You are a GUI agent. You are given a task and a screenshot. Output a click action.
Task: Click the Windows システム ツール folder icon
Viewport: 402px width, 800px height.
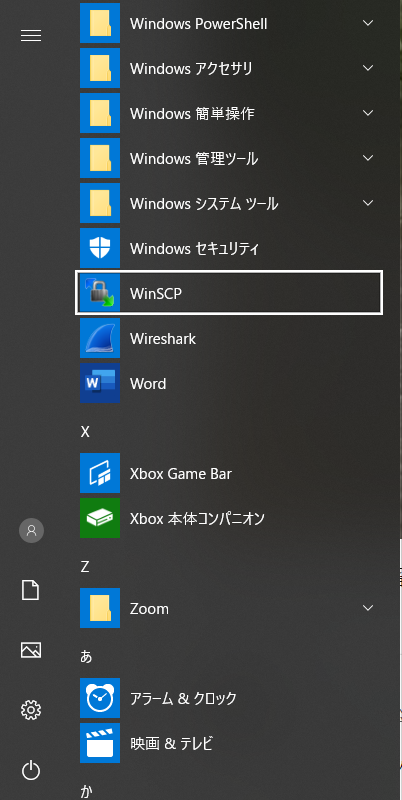100,203
